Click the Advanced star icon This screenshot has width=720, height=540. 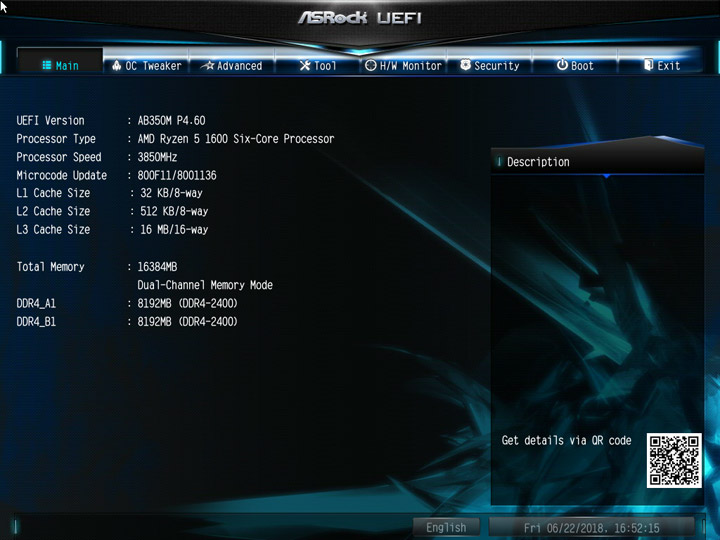tap(208, 66)
